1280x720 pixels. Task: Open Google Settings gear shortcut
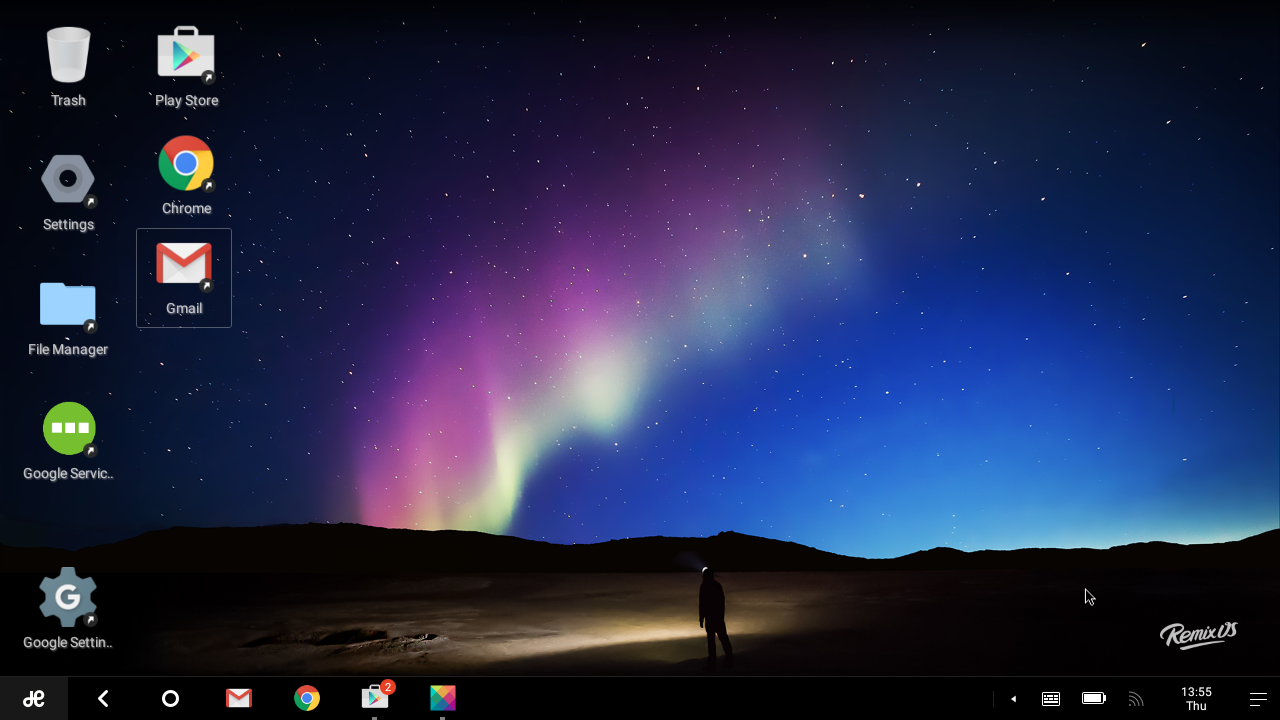[68, 598]
